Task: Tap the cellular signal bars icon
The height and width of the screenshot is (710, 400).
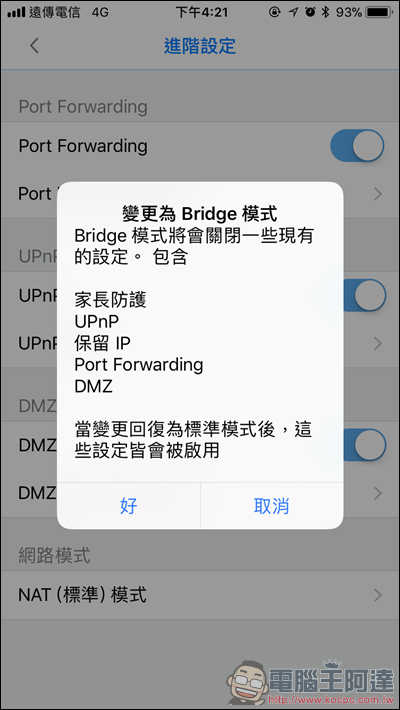Action: (x=16, y=12)
